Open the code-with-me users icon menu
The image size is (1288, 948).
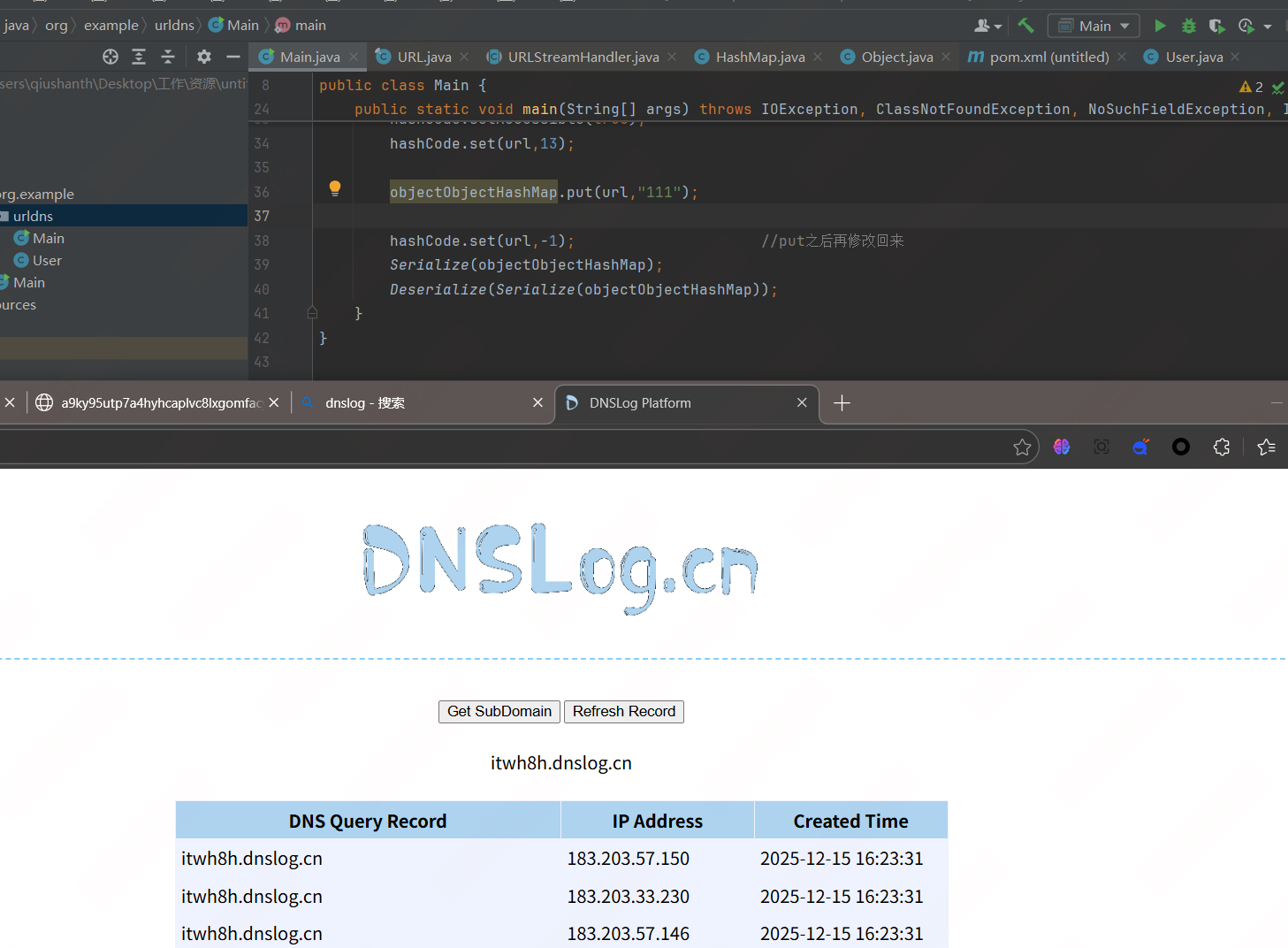coord(987,26)
